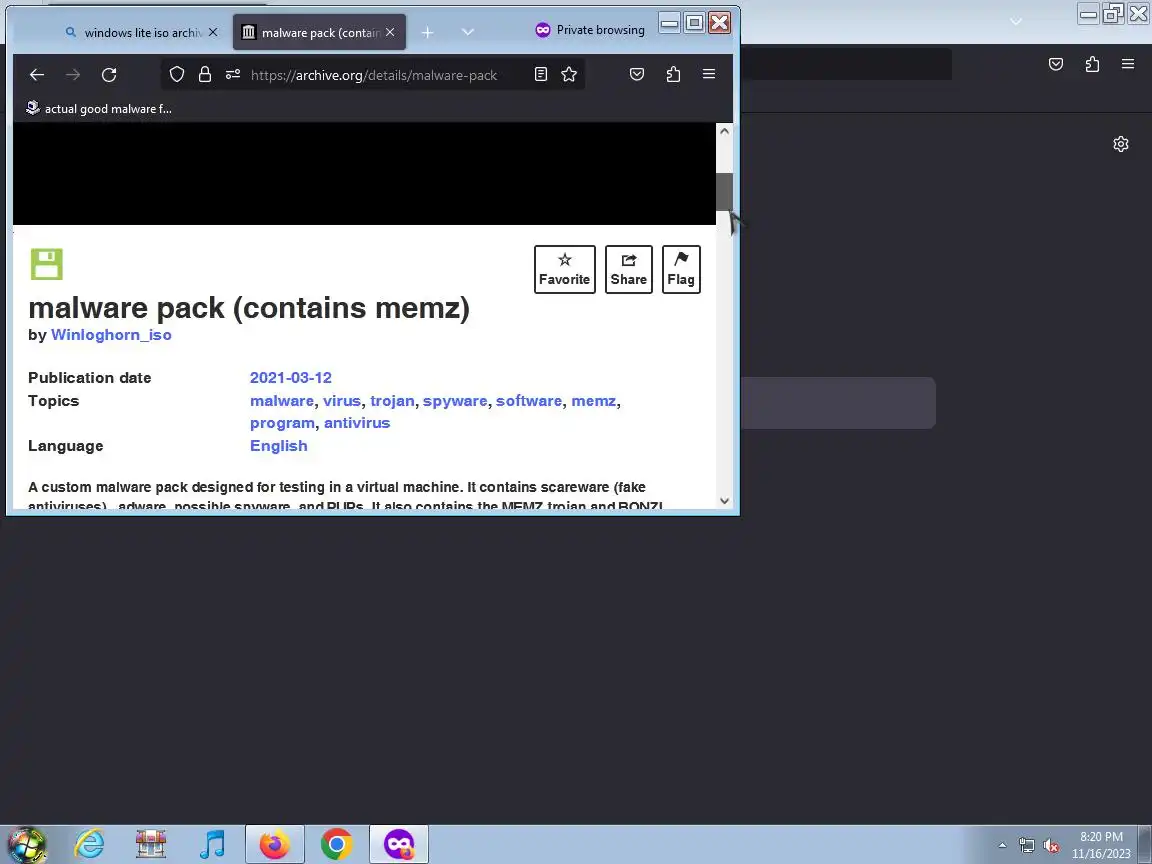The image size is (1152, 864).
Task: Open publication date 2021-03-12 link
Action: point(291,378)
